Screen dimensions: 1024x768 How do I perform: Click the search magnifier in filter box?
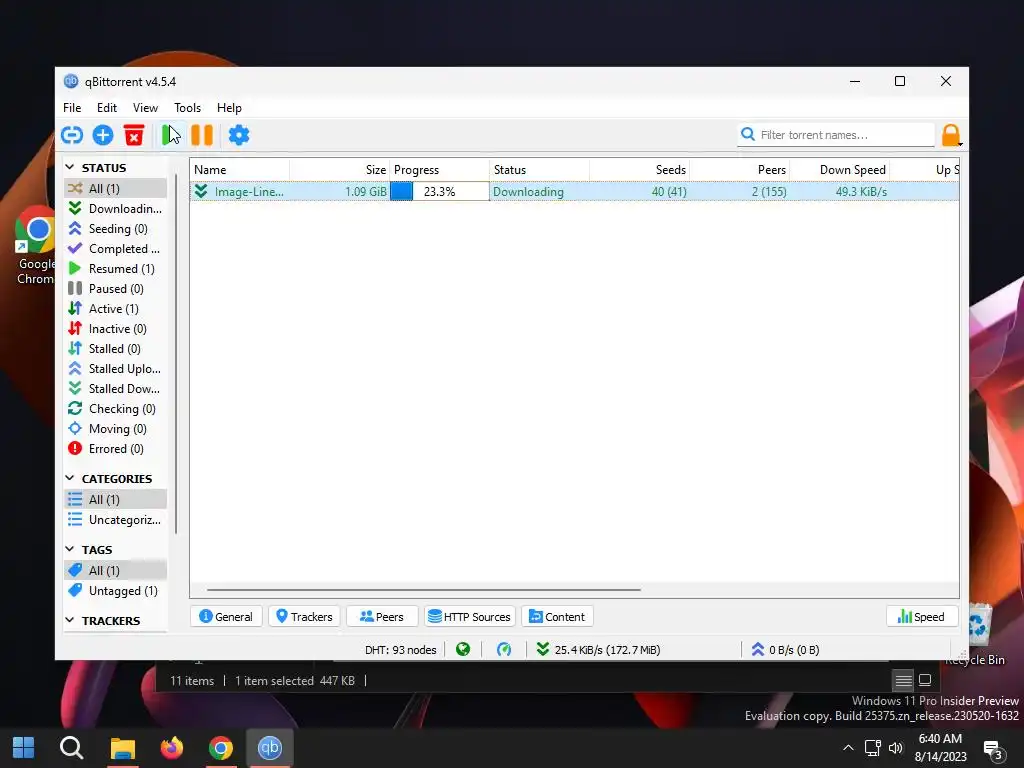click(x=748, y=134)
